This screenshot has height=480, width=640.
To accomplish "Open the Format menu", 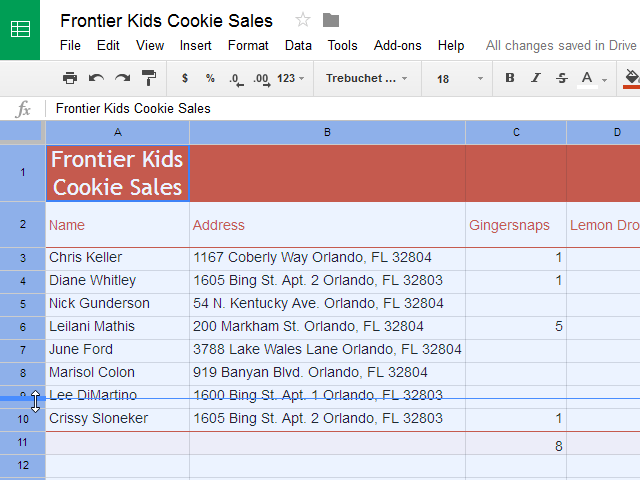I will coord(248,45).
